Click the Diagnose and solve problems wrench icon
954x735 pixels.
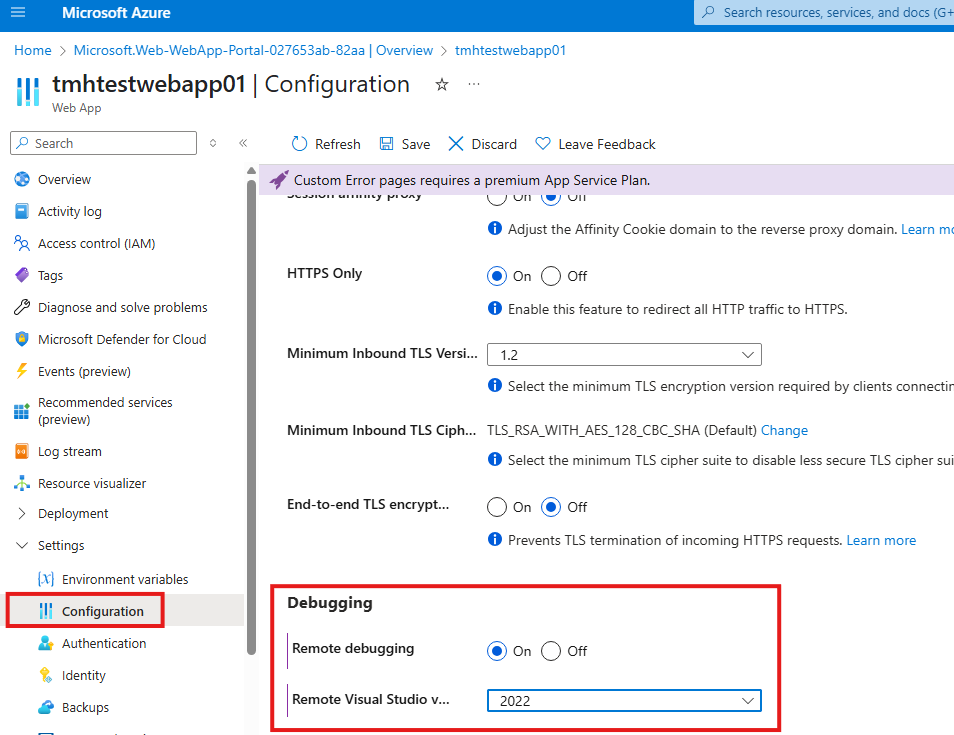click(22, 307)
